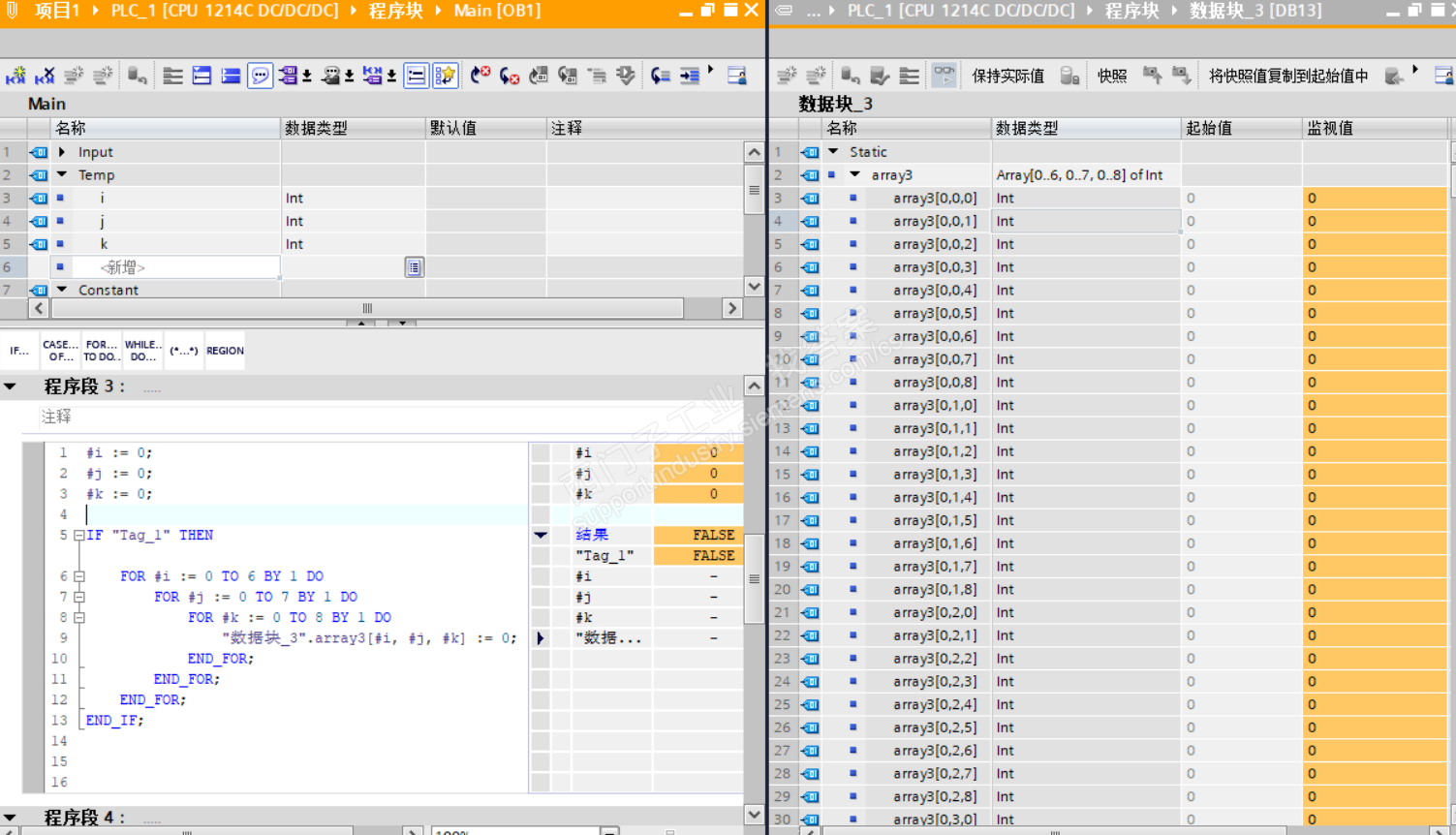Collapse the array3 node in data block
The height and width of the screenshot is (835, 1456).
[854, 175]
